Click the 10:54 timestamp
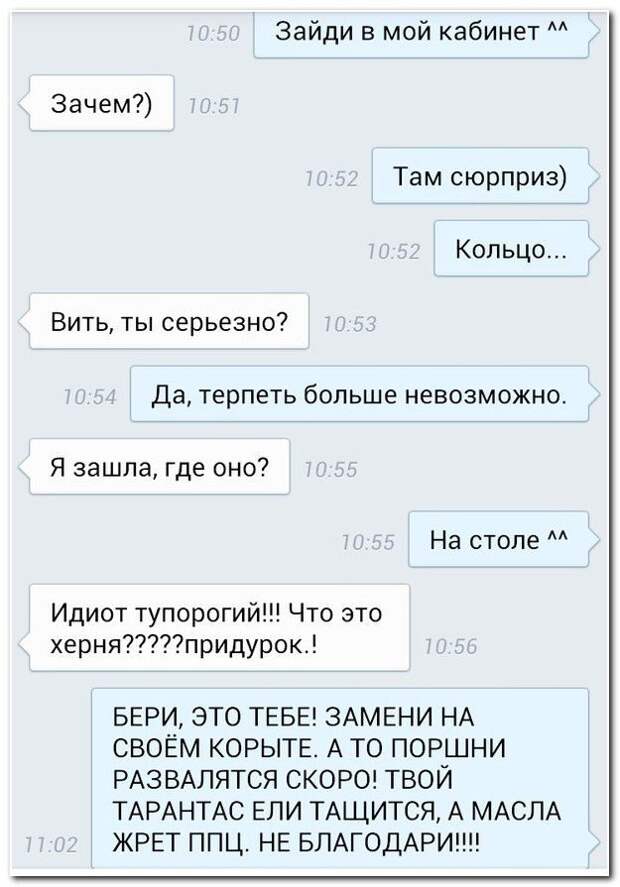Screen dimensions: 620x887 point(90,397)
